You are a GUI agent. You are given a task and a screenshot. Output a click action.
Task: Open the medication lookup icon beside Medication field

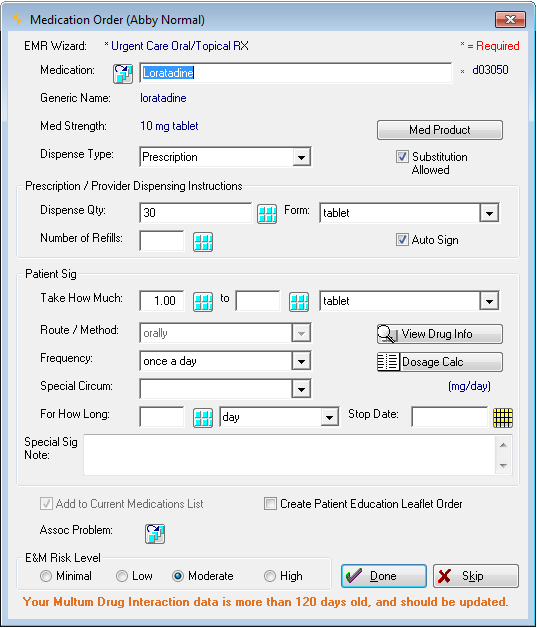(123, 74)
